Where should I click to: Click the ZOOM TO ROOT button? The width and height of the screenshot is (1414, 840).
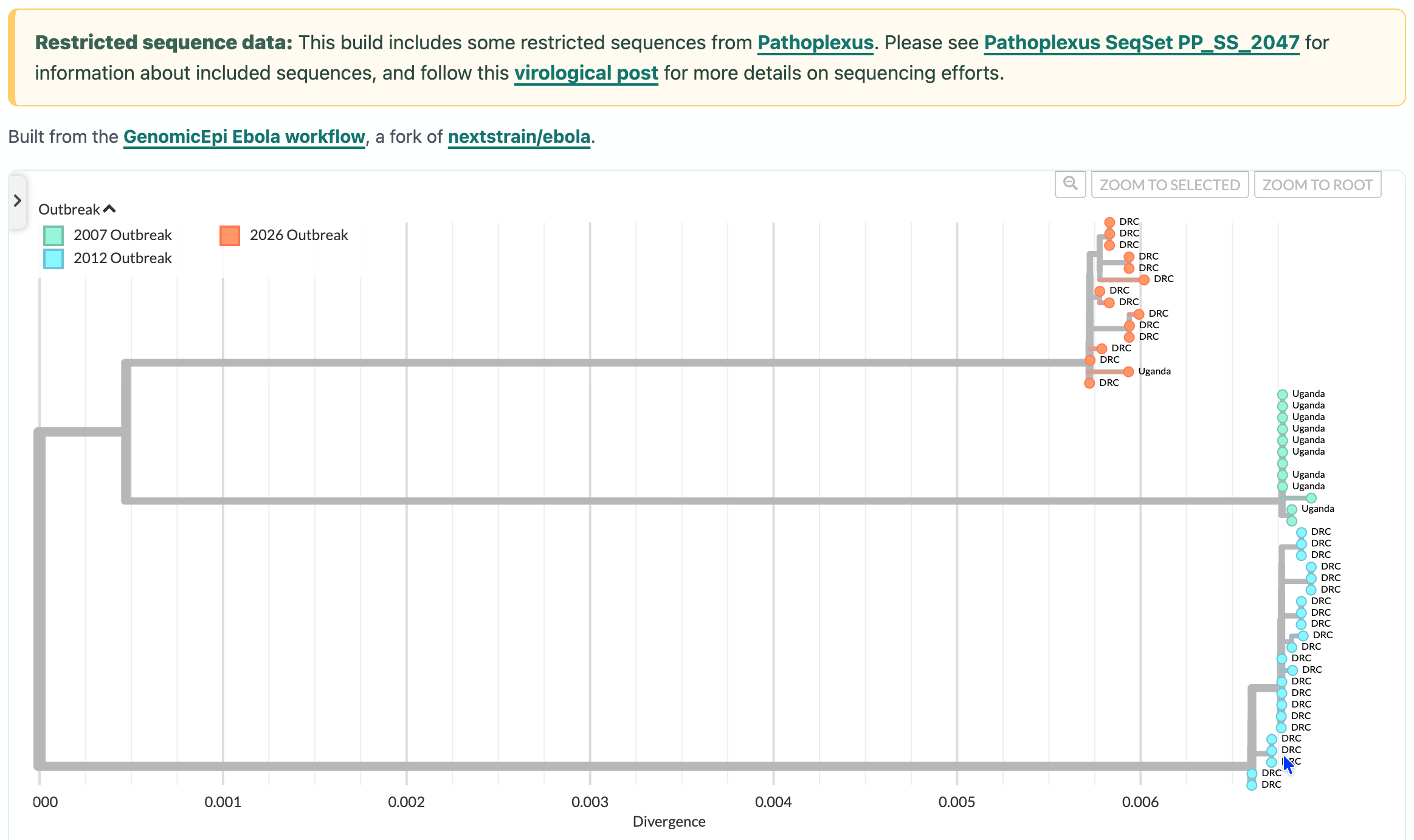(x=1317, y=185)
